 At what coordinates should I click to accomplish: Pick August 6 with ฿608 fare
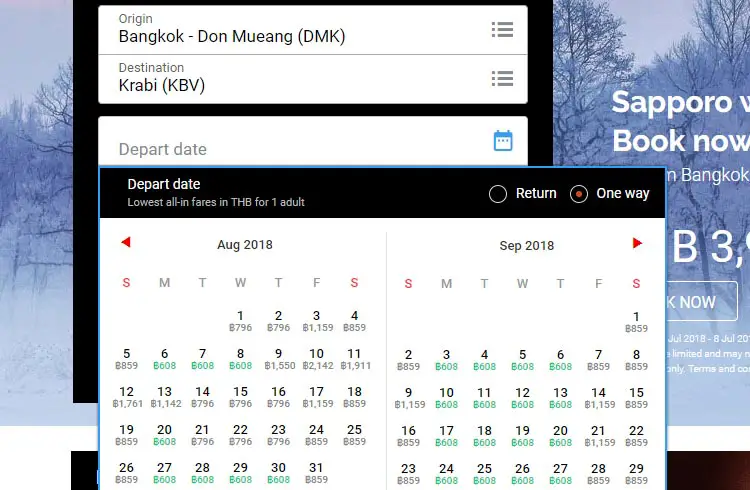164,359
